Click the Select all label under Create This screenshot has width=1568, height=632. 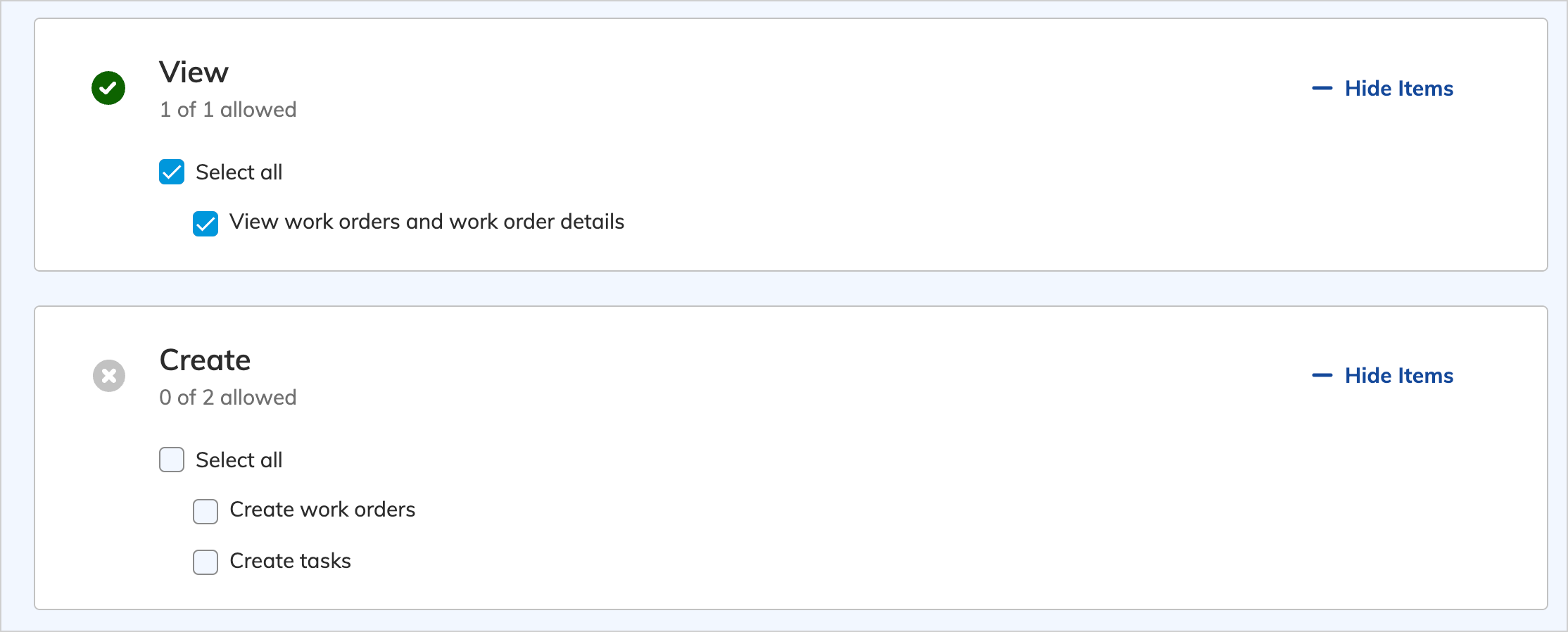click(239, 460)
